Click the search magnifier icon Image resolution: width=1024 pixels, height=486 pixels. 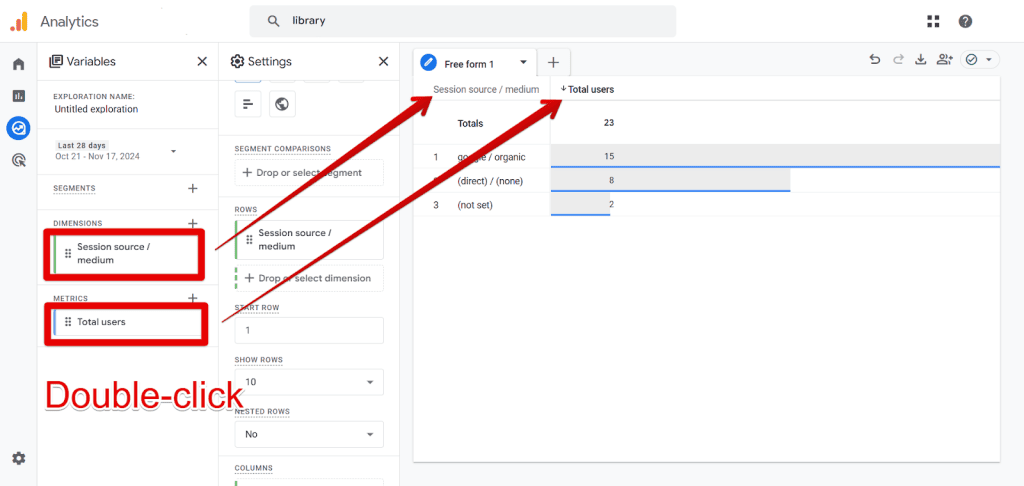point(274,21)
